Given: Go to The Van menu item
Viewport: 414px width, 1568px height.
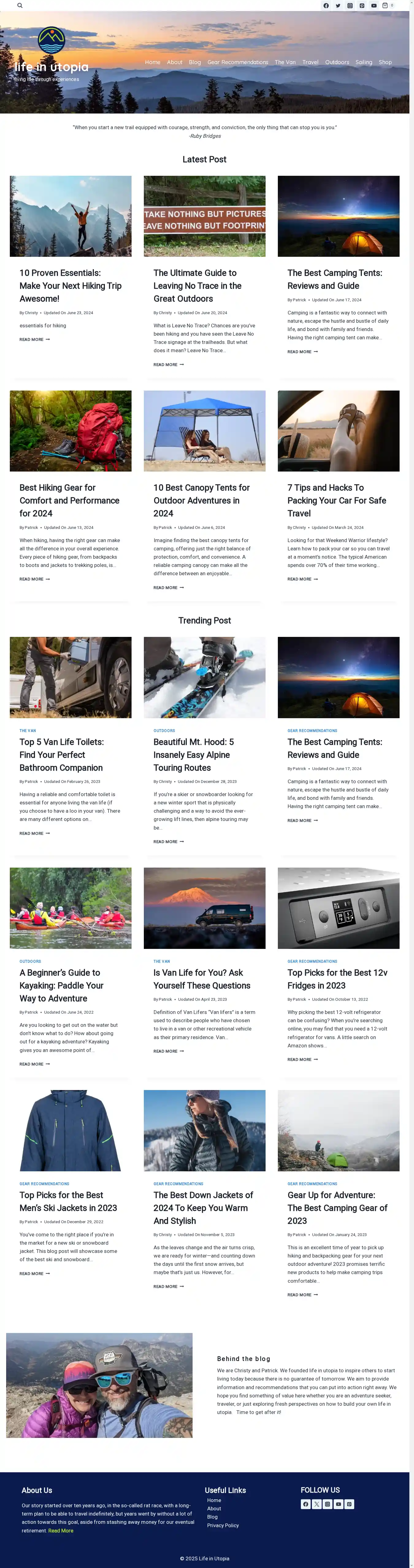Looking at the screenshot, I should (285, 62).
